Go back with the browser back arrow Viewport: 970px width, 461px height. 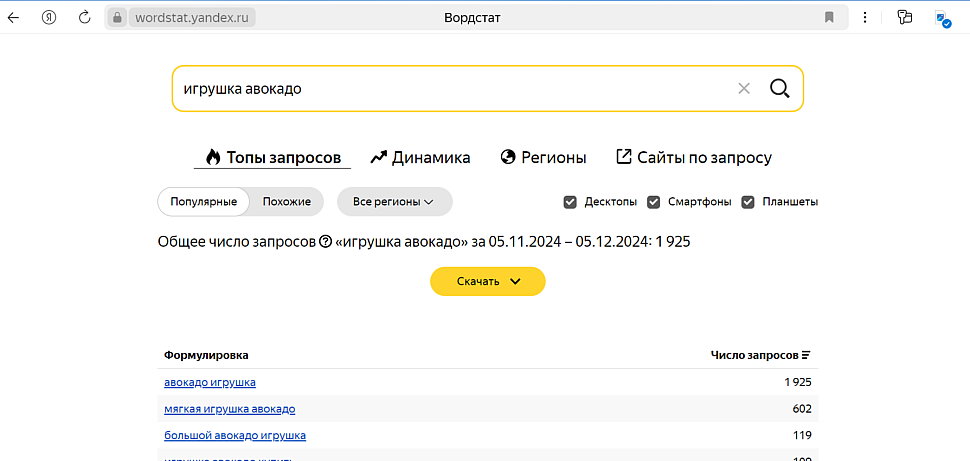[13, 17]
